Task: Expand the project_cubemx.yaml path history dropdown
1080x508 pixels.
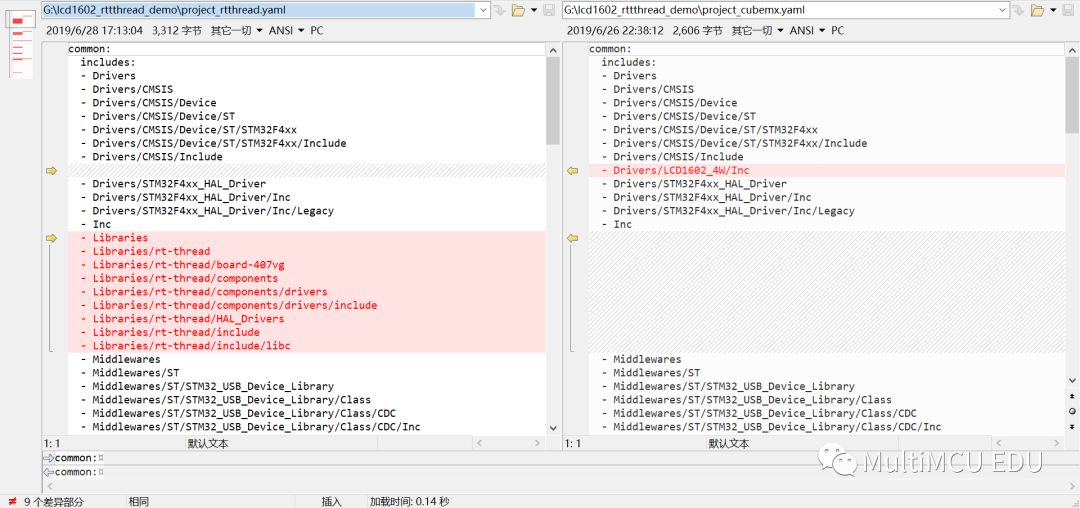Action: tap(1004, 10)
